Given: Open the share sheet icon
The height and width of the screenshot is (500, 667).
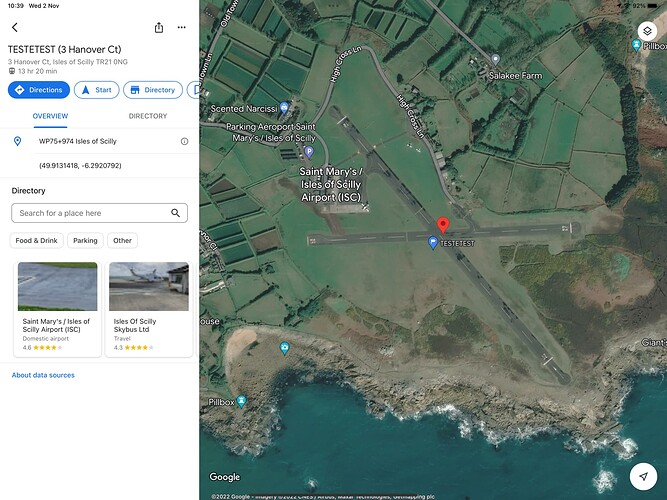Looking at the screenshot, I should pos(158,27).
